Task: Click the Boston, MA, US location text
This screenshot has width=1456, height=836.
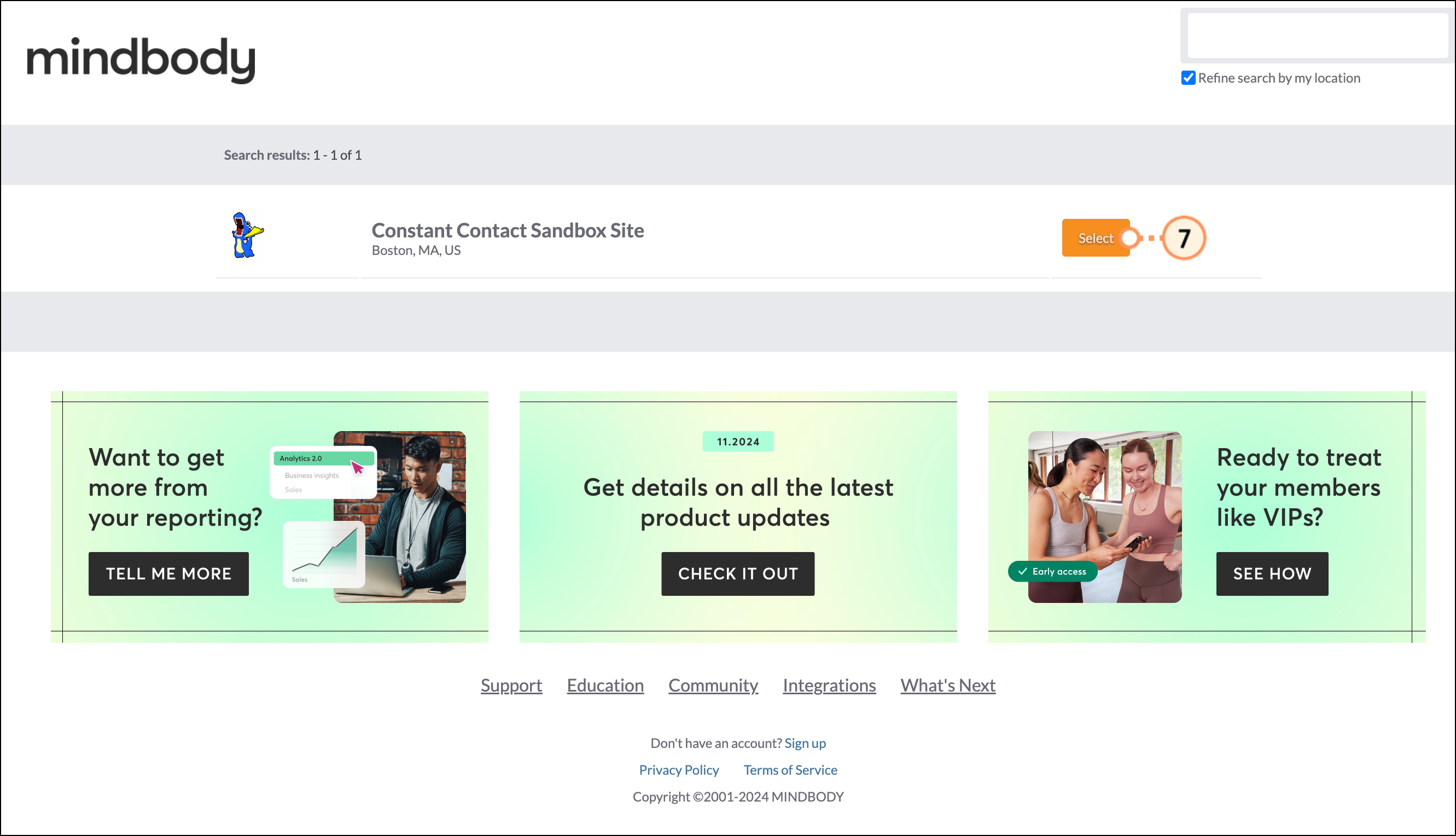Action: [x=416, y=251]
